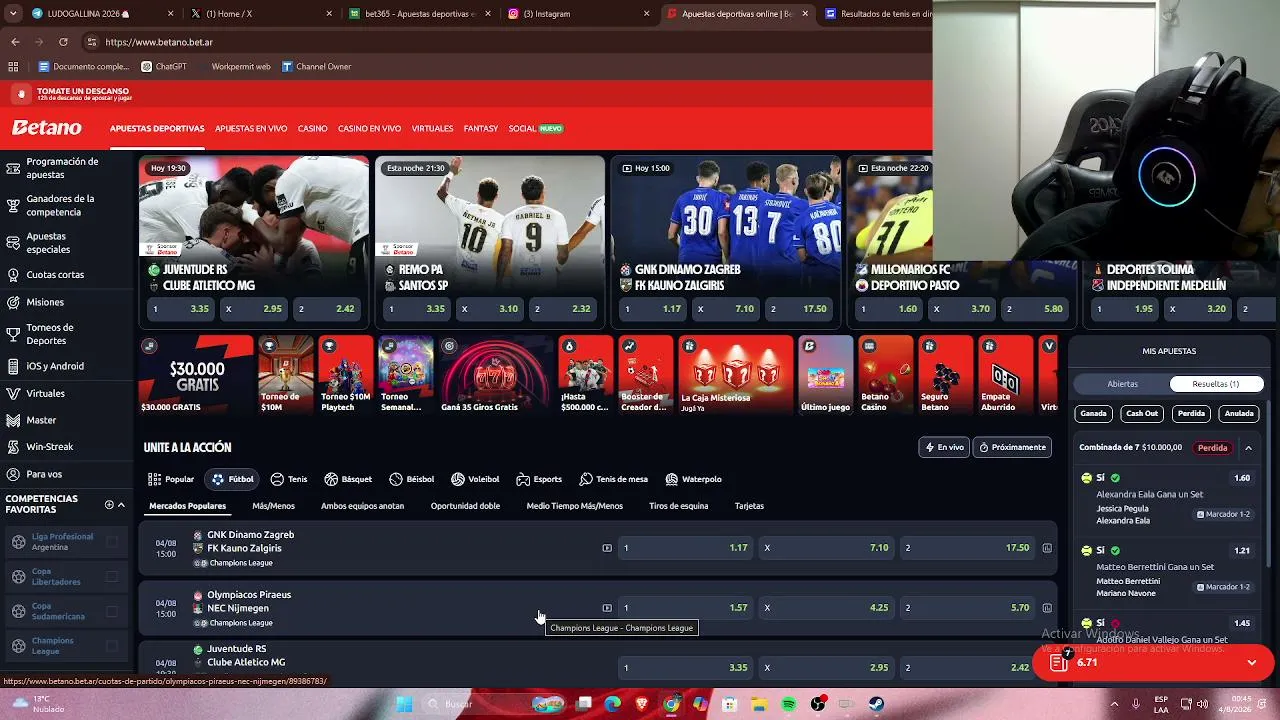
Task: Collapse the Competencias Favoritas section
Action: (x=121, y=505)
